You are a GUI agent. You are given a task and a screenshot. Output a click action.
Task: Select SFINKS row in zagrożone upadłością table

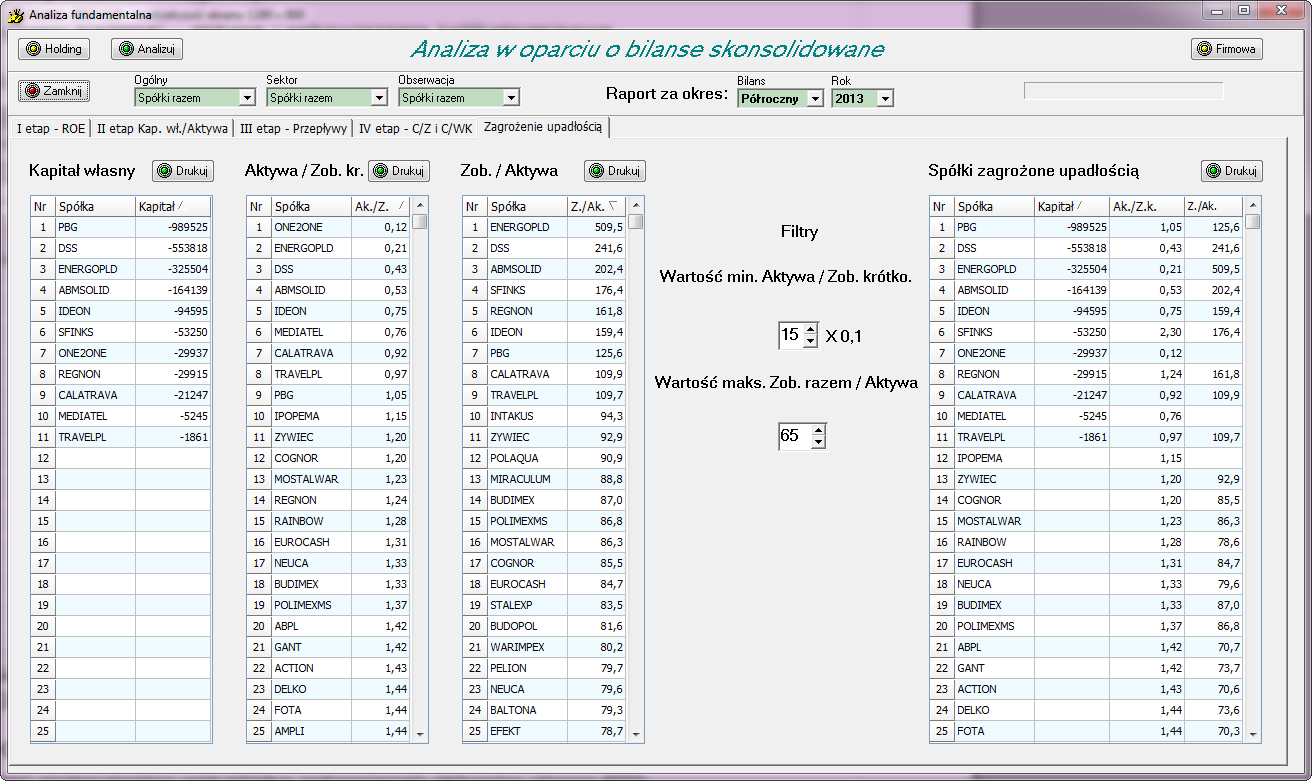pyautogui.click(x=1087, y=332)
